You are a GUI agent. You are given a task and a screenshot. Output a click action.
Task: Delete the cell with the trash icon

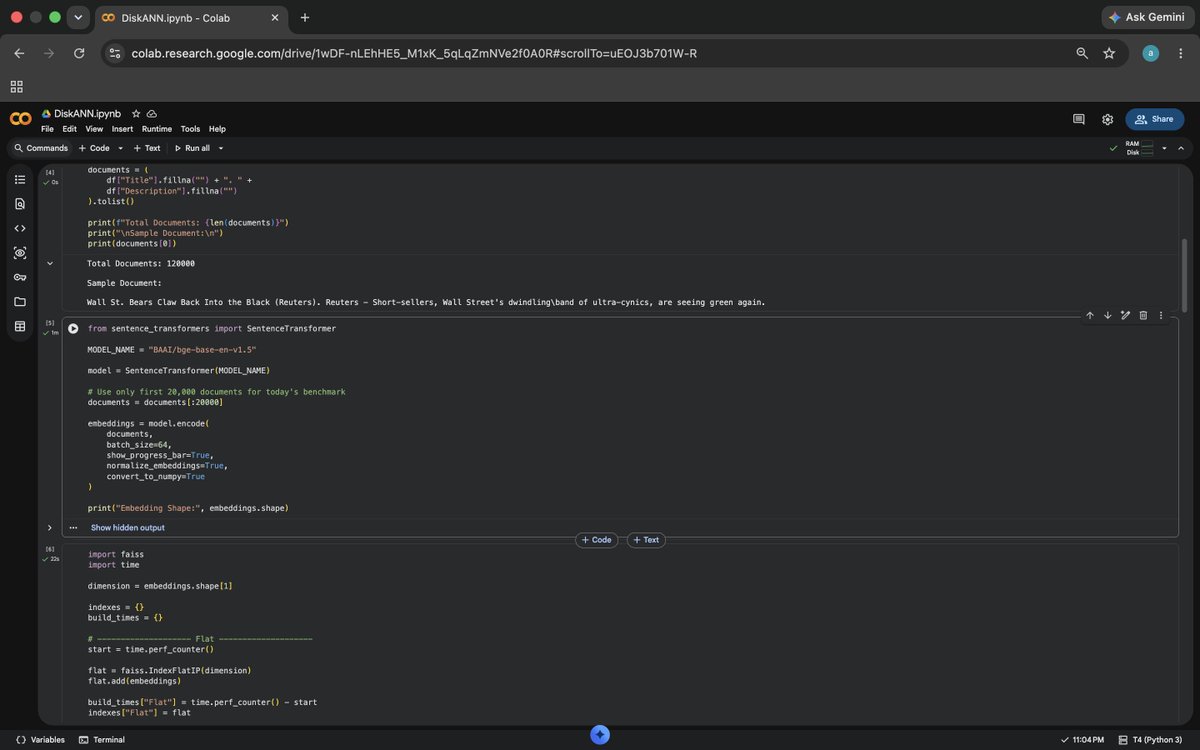[x=1143, y=315]
